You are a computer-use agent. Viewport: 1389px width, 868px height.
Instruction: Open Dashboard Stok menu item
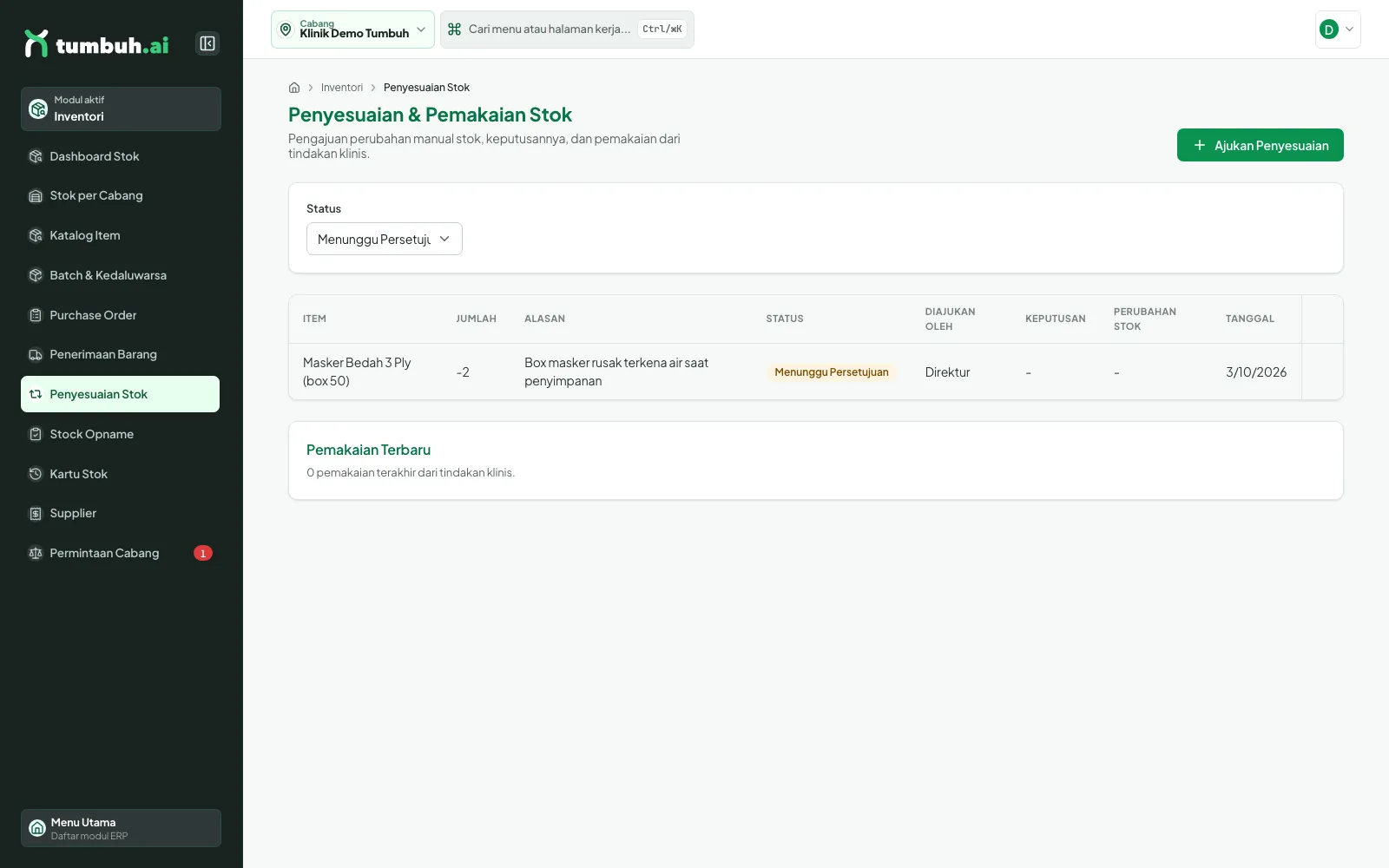tap(121, 156)
